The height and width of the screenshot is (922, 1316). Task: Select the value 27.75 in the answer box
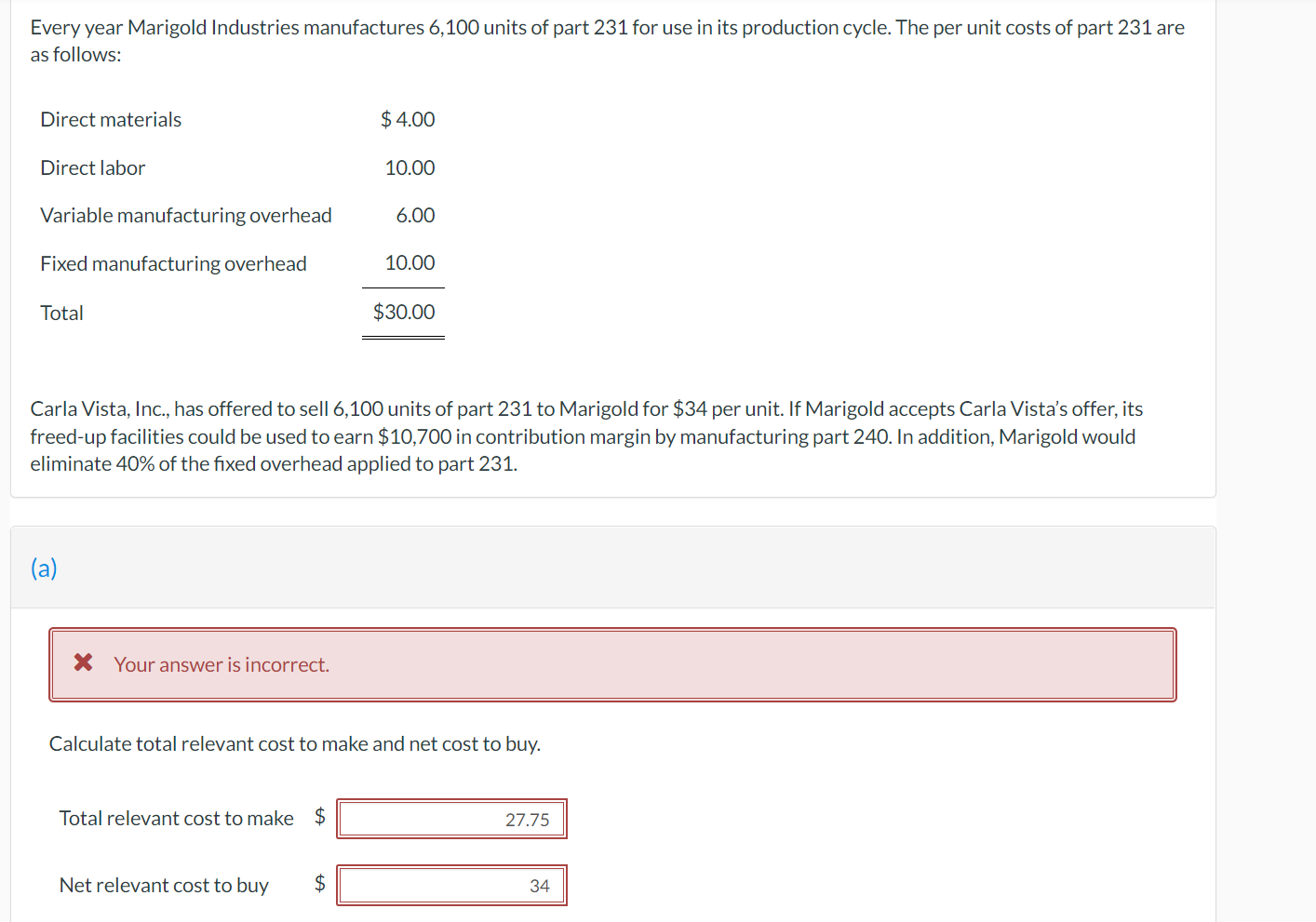click(528, 820)
